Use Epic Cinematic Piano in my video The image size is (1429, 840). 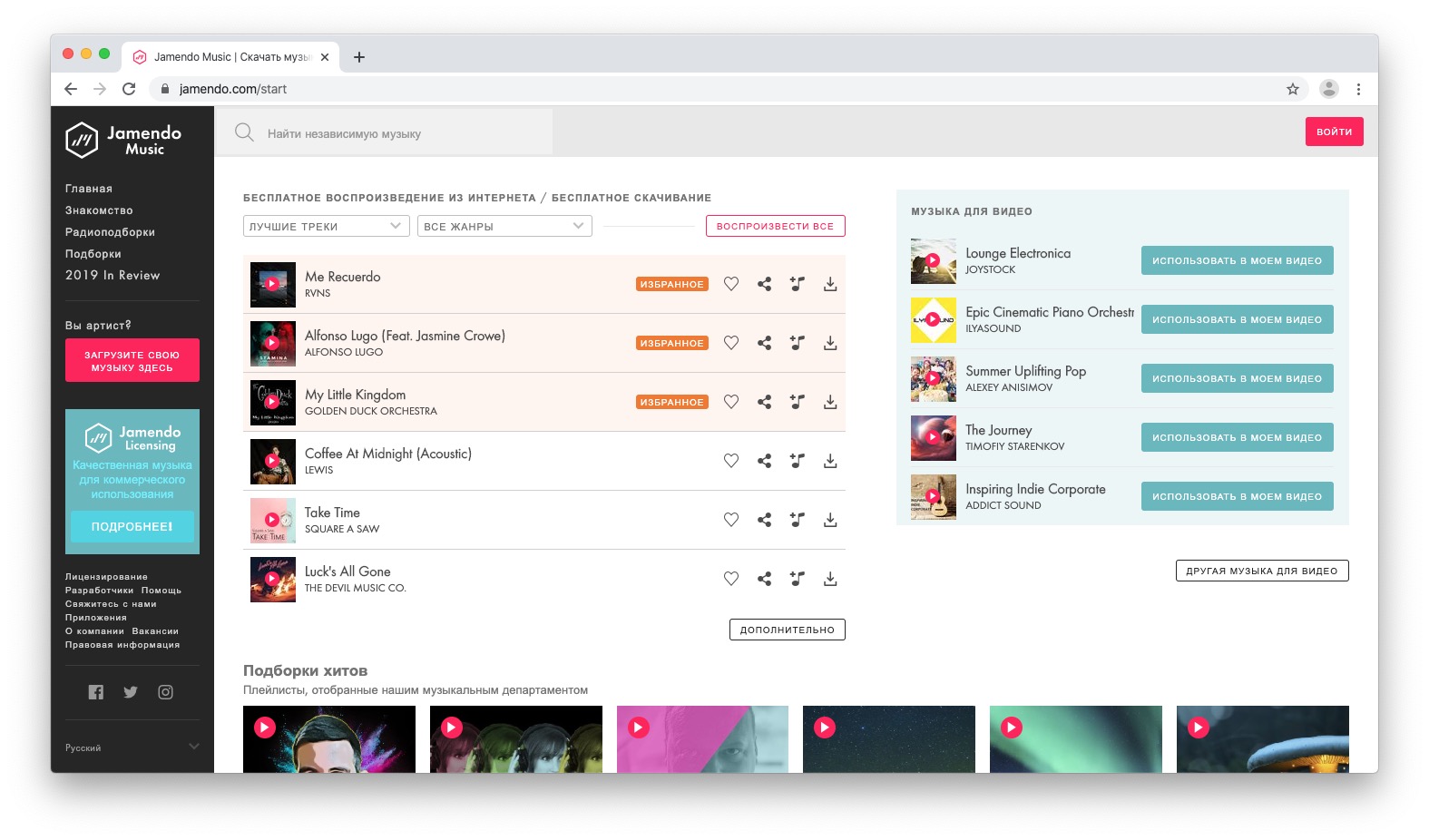(1237, 319)
